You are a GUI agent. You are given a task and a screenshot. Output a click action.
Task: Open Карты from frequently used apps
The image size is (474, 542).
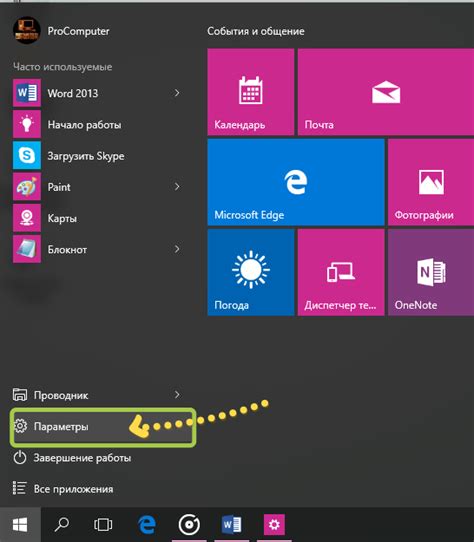97,218
